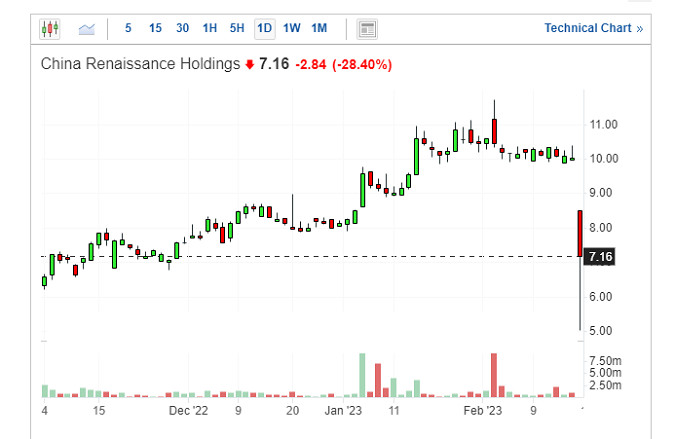Click the (-28.40%) percent change
Image resolution: width=675 pixels, height=439 pixels.
tap(362, 65)
